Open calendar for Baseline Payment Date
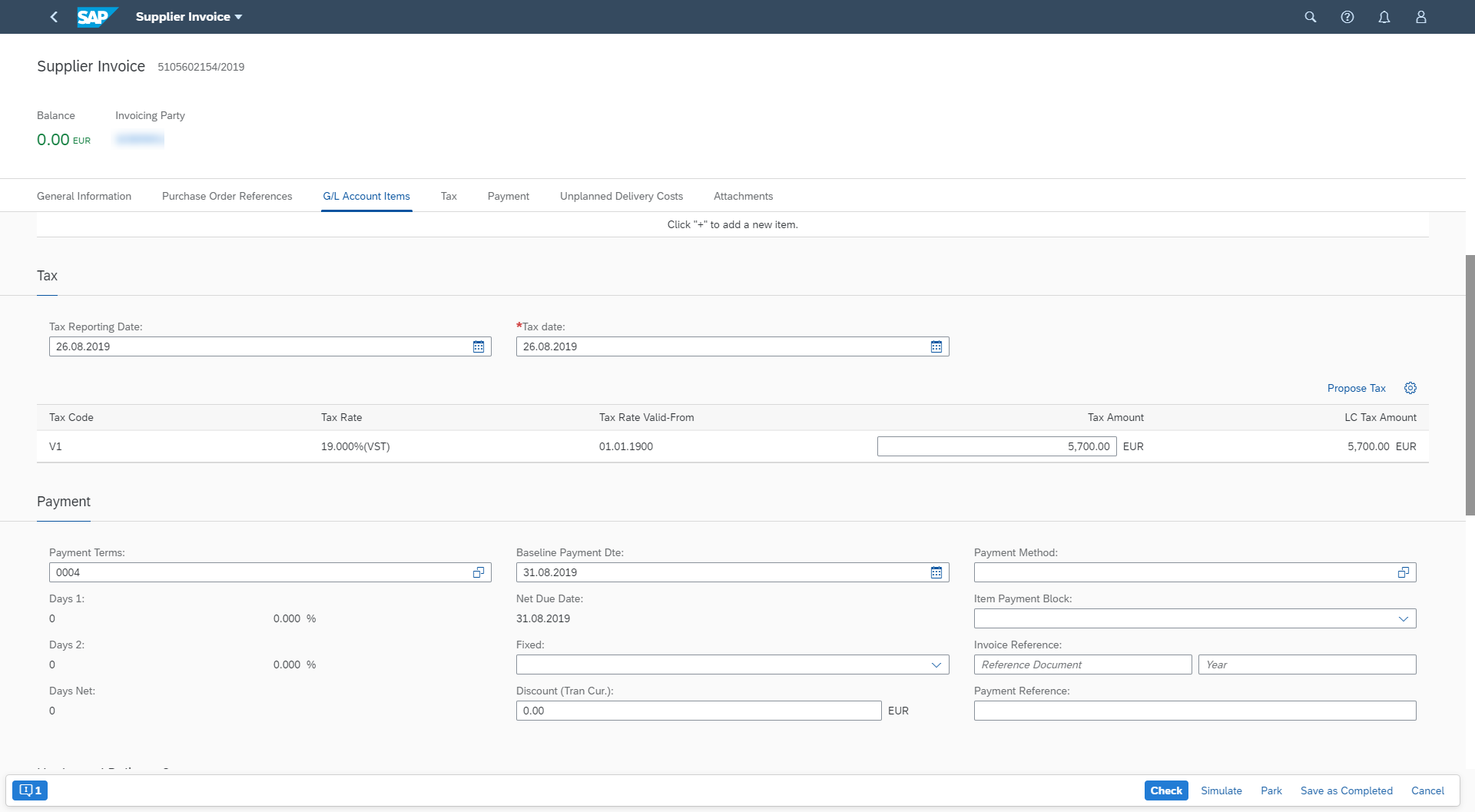Viewport: 1475px width, 812px height. pyautogui.click(x=936, y=572)
